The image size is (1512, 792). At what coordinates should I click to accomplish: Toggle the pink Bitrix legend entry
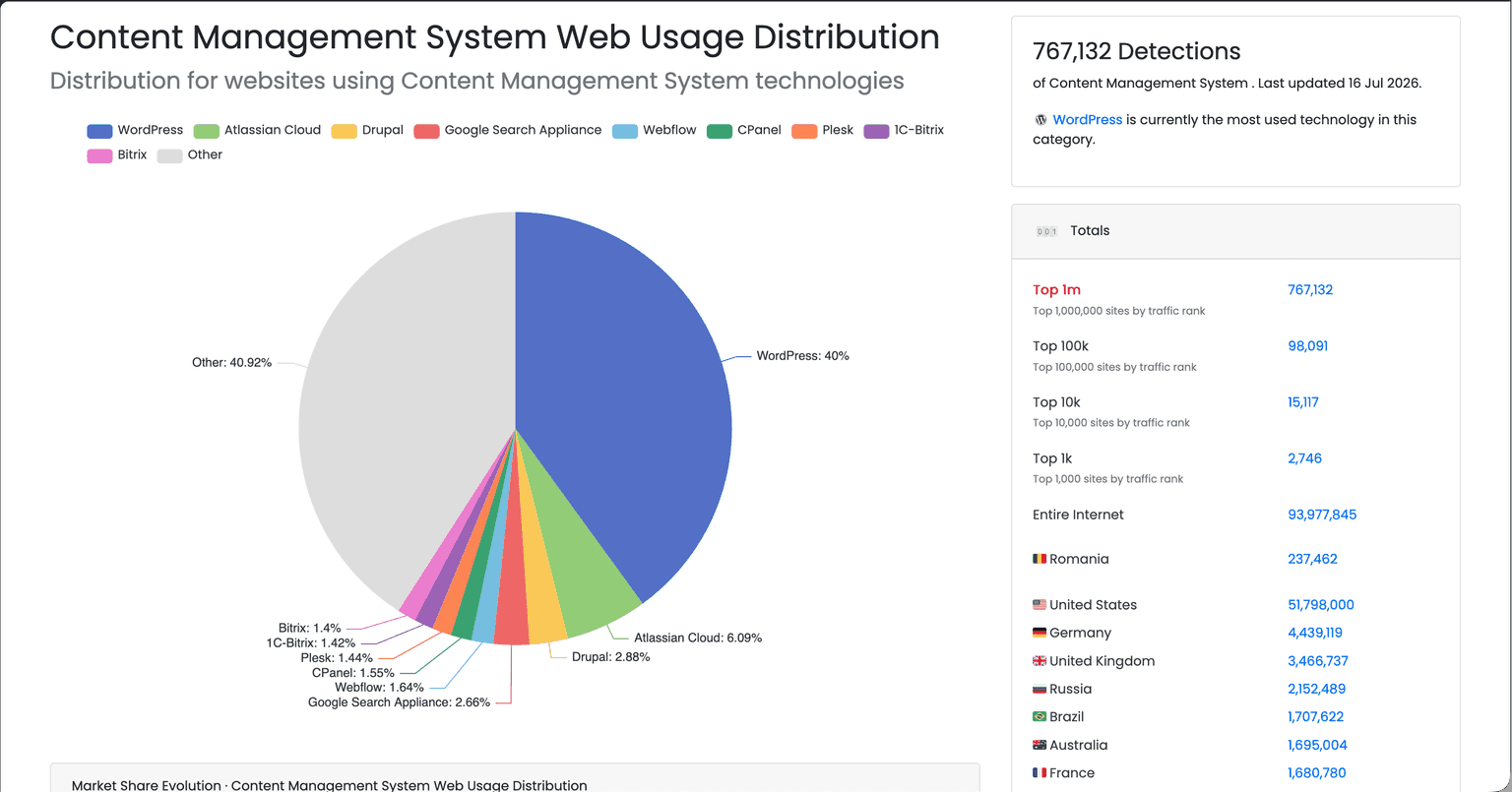coord(117,154)
